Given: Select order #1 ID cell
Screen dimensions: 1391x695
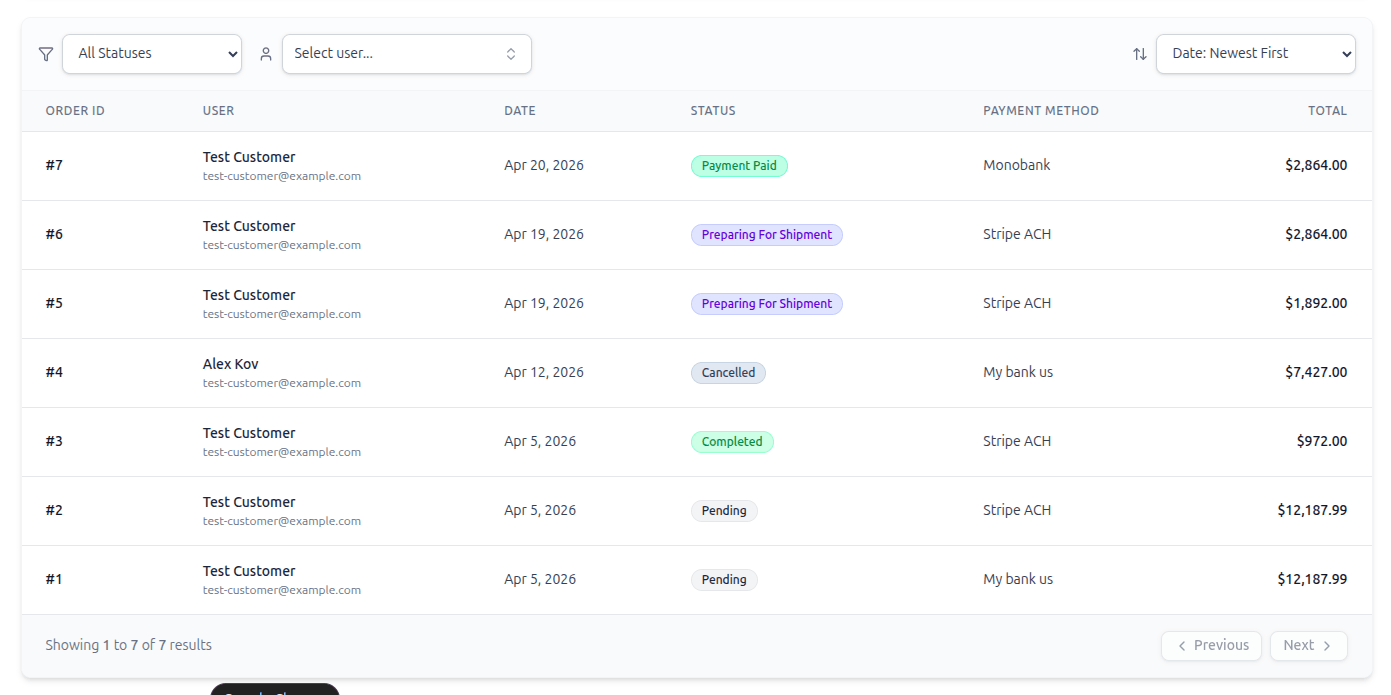Looking at the screenshot, I should coord(54,580).
